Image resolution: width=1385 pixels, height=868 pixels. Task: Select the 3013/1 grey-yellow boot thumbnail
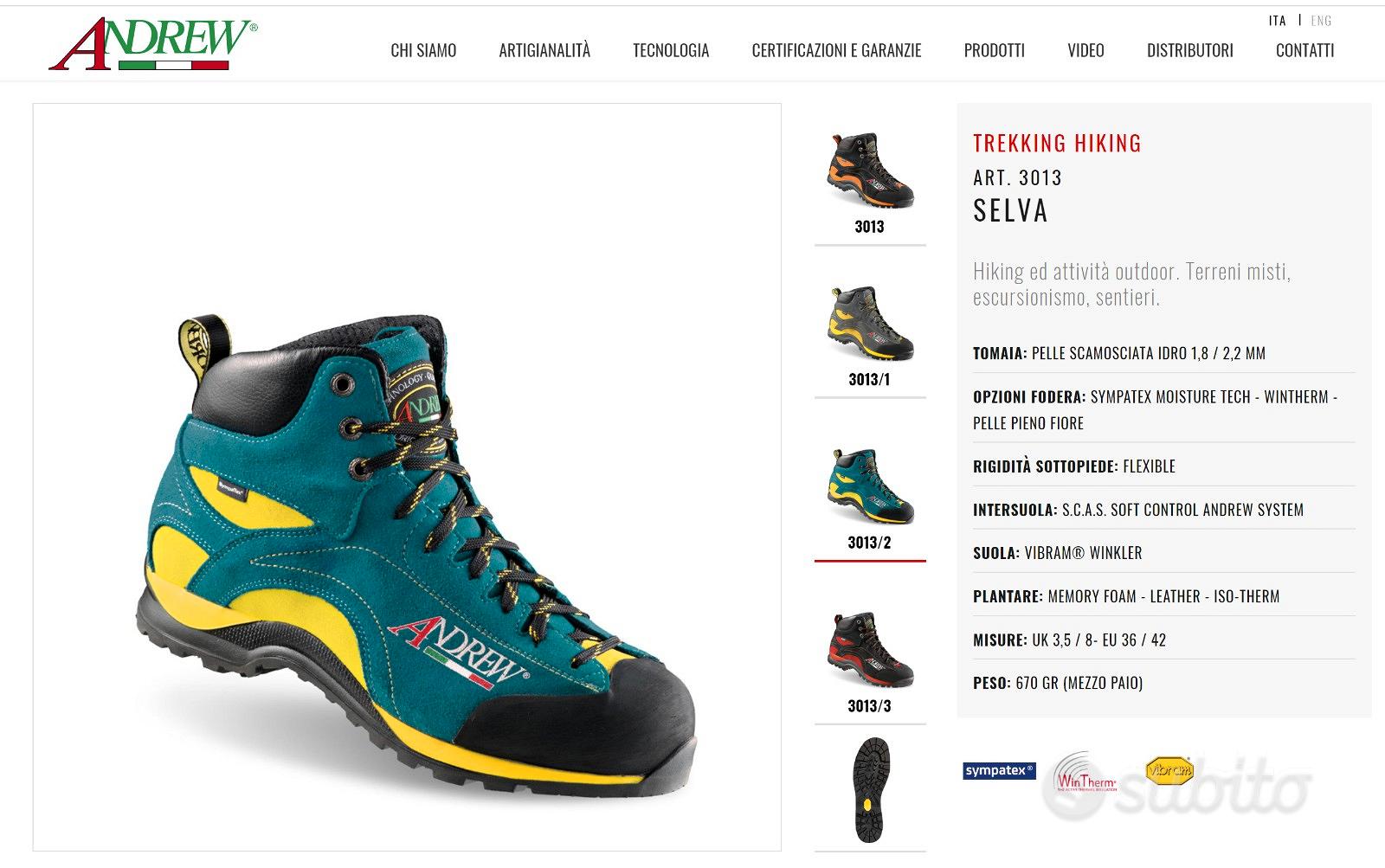[x=870, y=325]
